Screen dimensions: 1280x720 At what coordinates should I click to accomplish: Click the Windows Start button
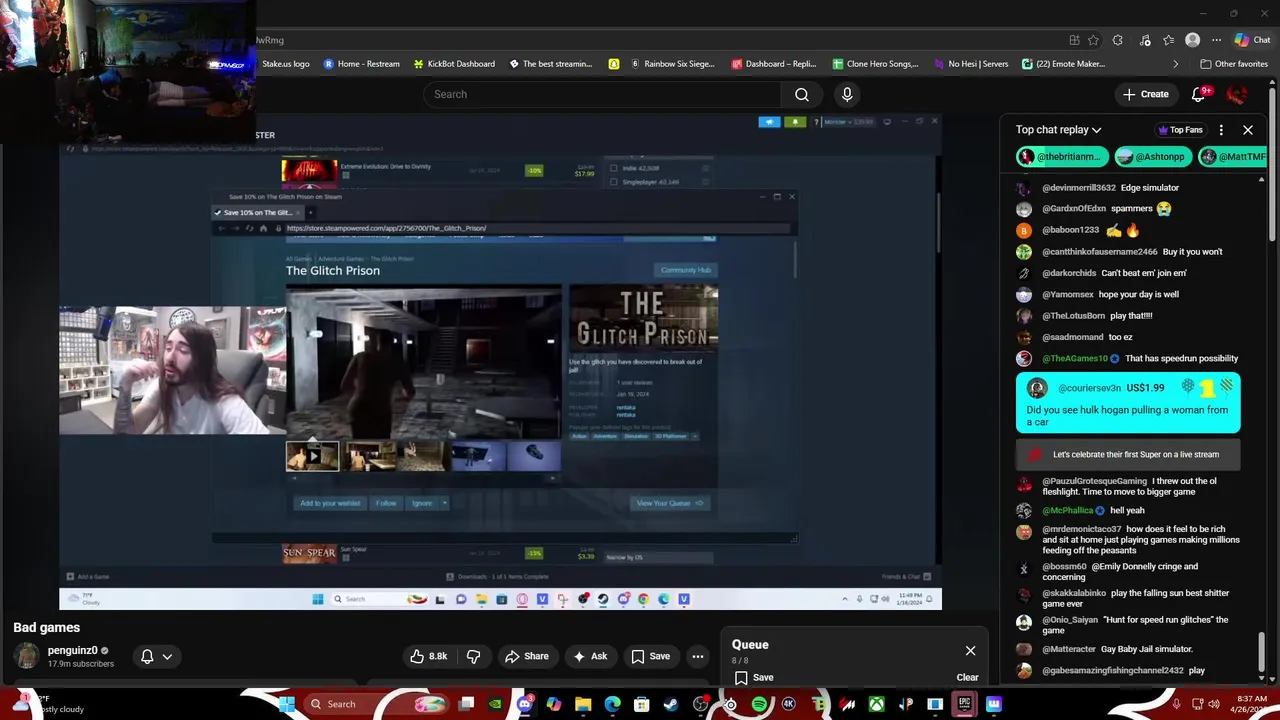[286, 704]
